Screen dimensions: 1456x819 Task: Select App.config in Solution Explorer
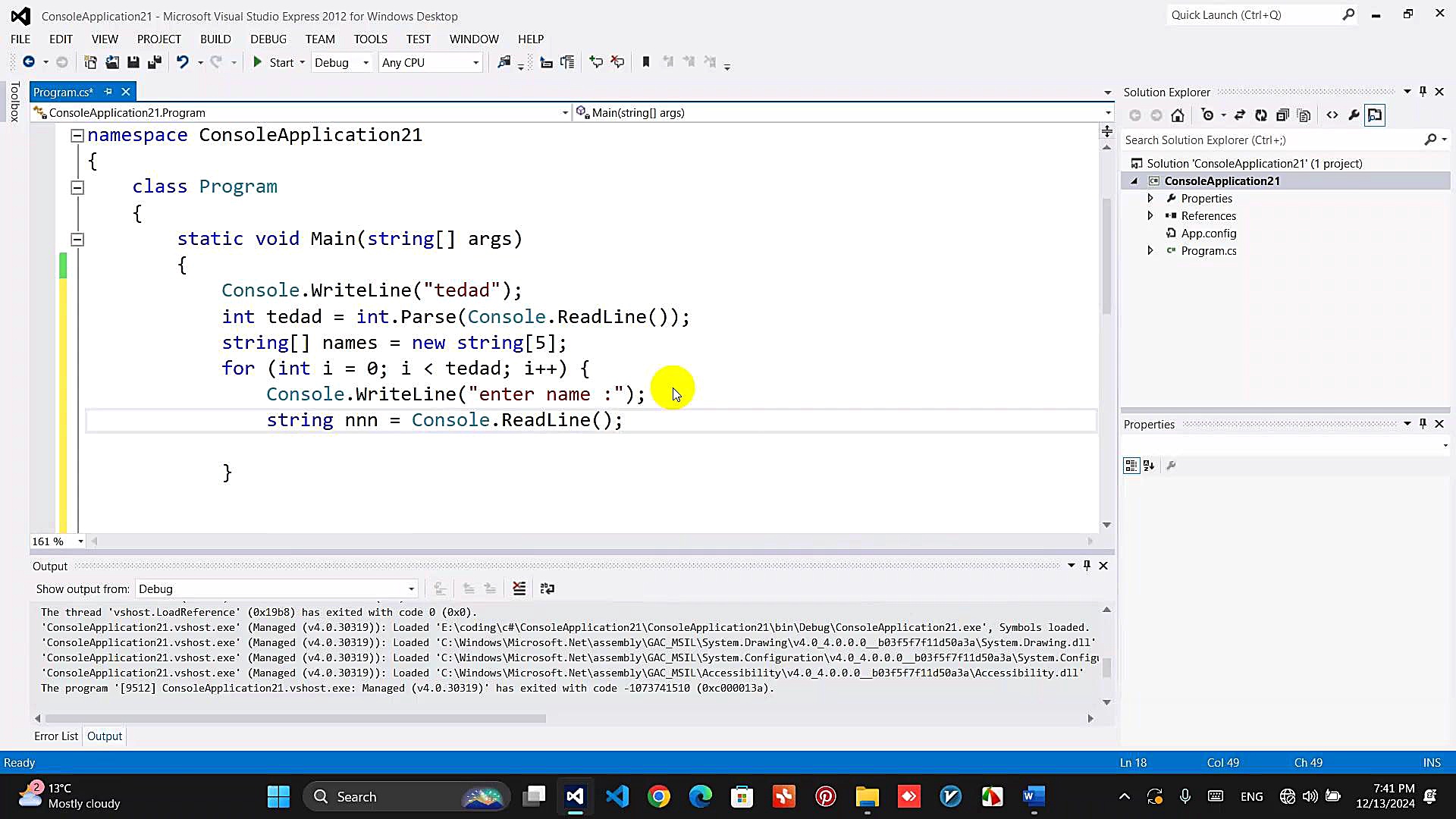click(x=1208, y=234)
